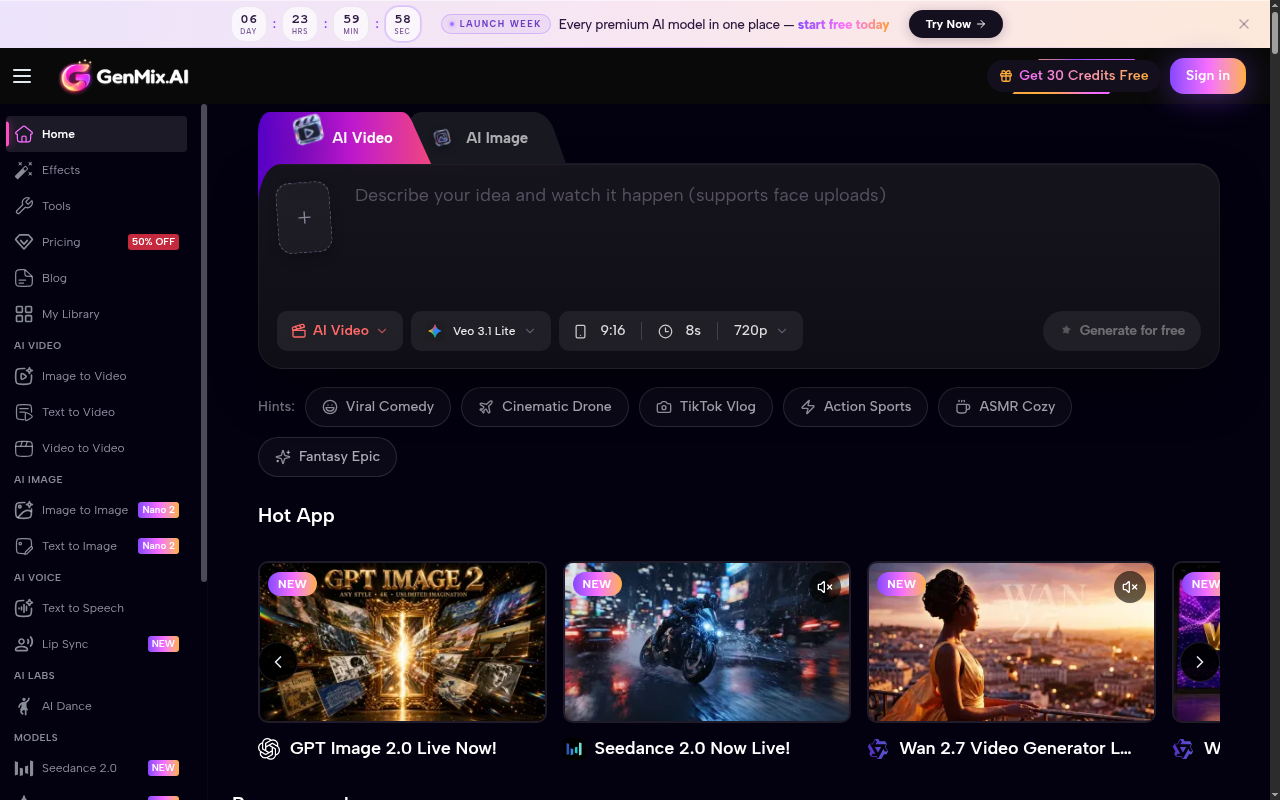Open the Veo 3.1 Lite model dropdown

click(x=481, y=331)
